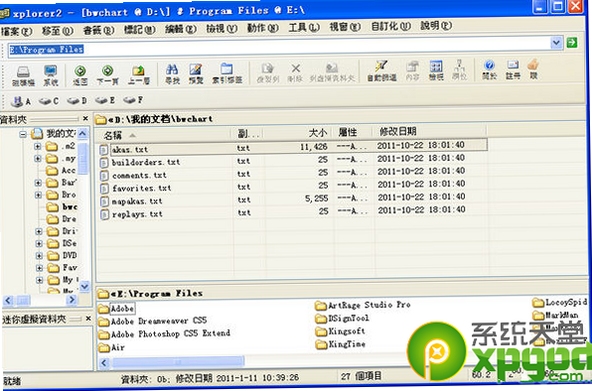Switch to drive D in drive bar
This screenshot has width=592, height=391.
(77, 101)
